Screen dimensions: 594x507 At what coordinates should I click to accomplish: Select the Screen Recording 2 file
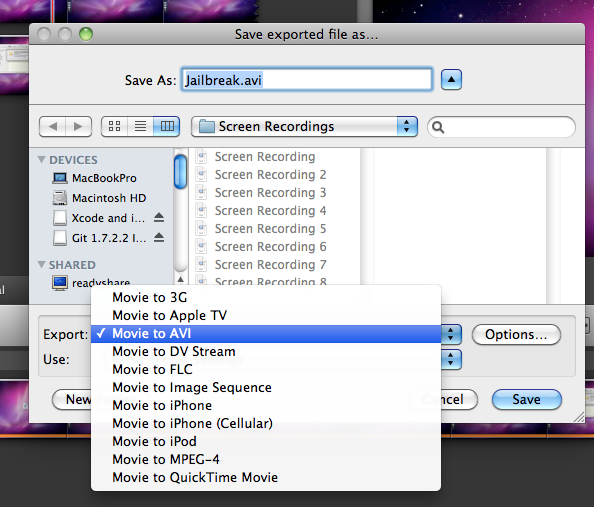point(270,175)
